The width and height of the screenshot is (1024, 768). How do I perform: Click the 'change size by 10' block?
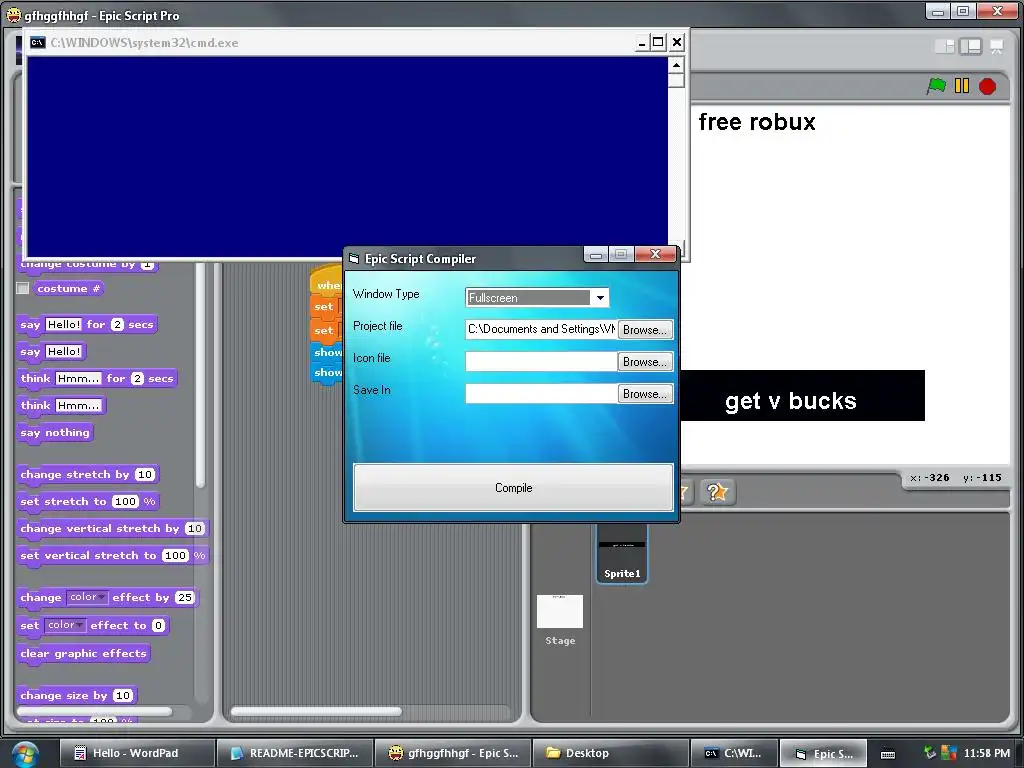pyautogui.click(x=77, y=696)
